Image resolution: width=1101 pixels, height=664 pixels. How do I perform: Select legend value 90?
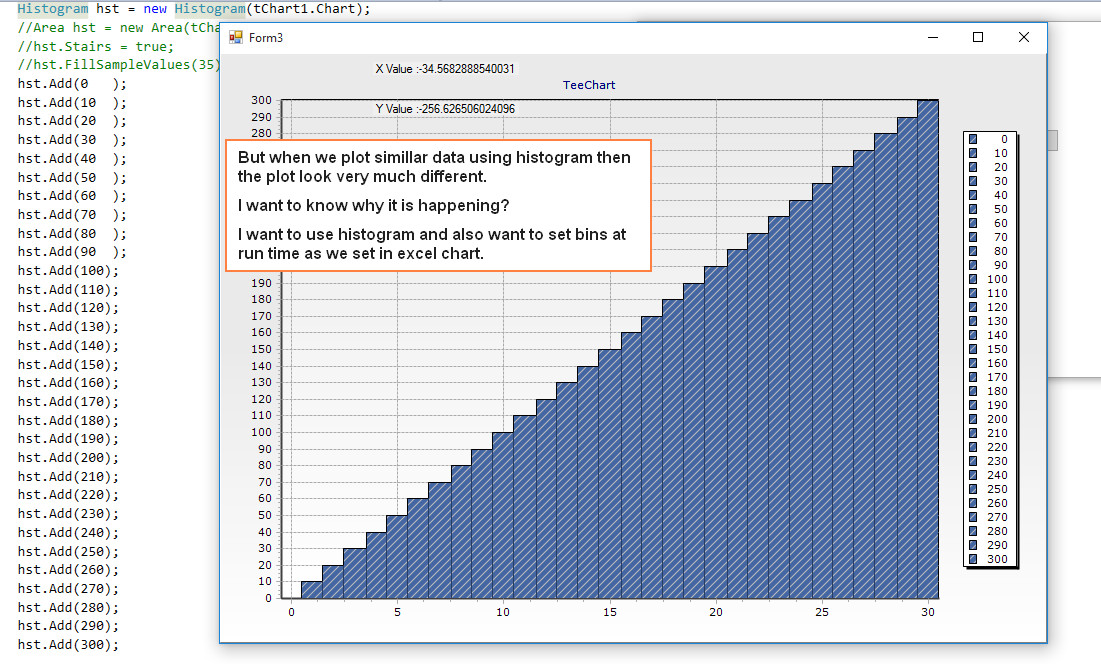coord(1001,265)
